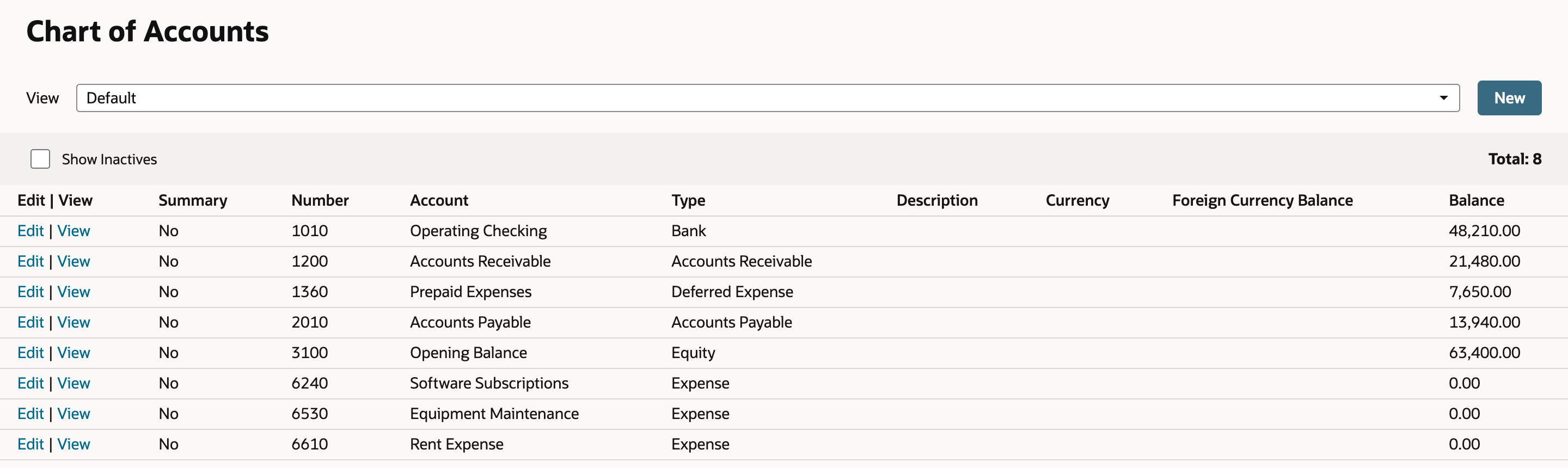This screenshot has width=1568, height=468.
Task: Click the Equipment Maintenance account name
Action: click(494, 413)
